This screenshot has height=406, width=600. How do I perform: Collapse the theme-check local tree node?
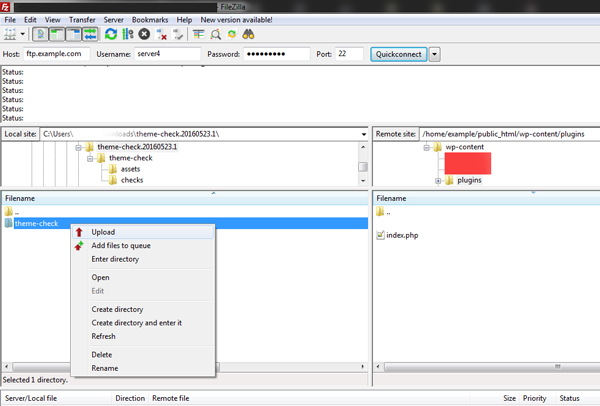90,158
